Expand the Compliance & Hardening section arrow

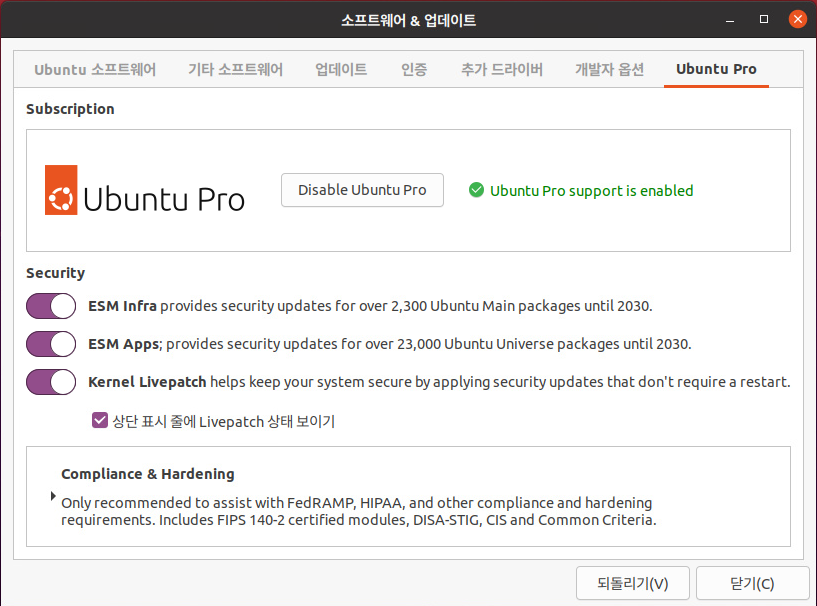(x=53, y=496)
